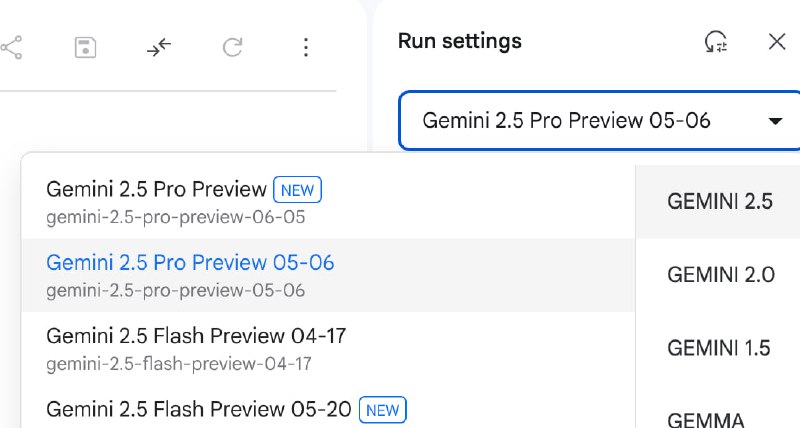Open the three-dot more options menu
The width and height of the screenshot is (800, 428).
click(x=306, y=47)
